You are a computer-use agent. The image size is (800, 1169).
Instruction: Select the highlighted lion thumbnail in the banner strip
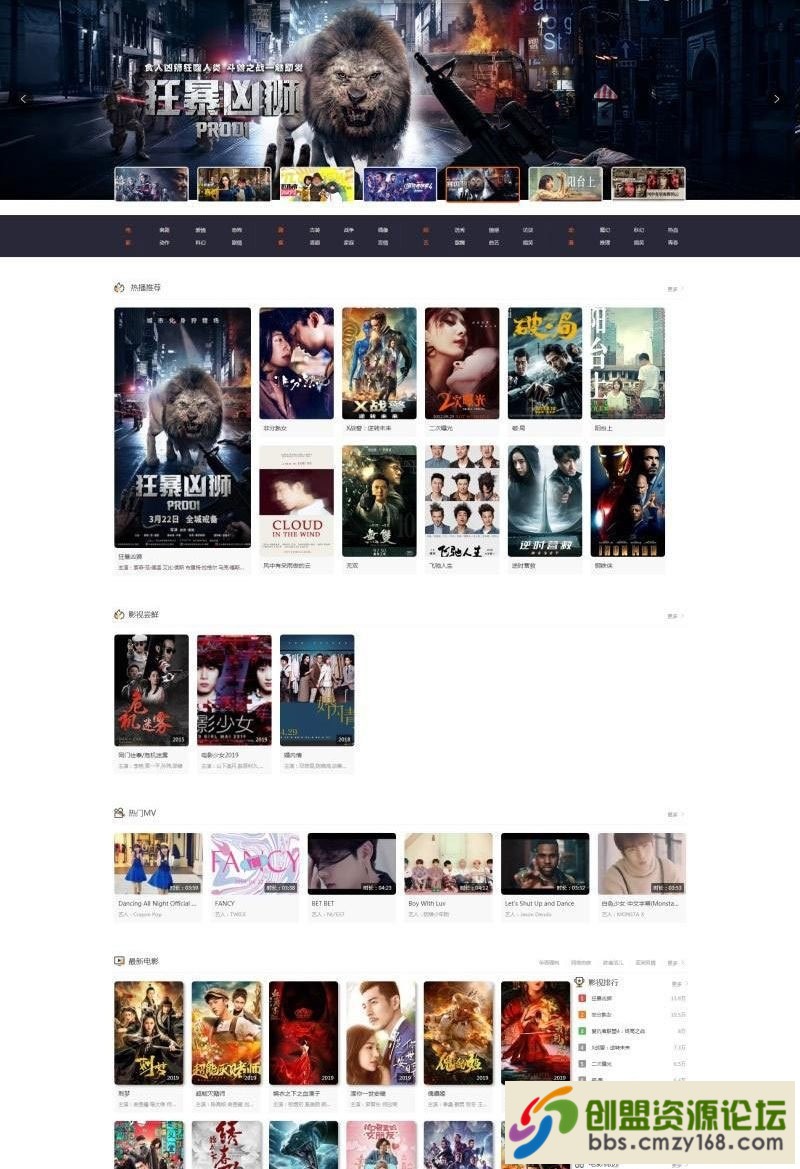click(x=482, y=184)
